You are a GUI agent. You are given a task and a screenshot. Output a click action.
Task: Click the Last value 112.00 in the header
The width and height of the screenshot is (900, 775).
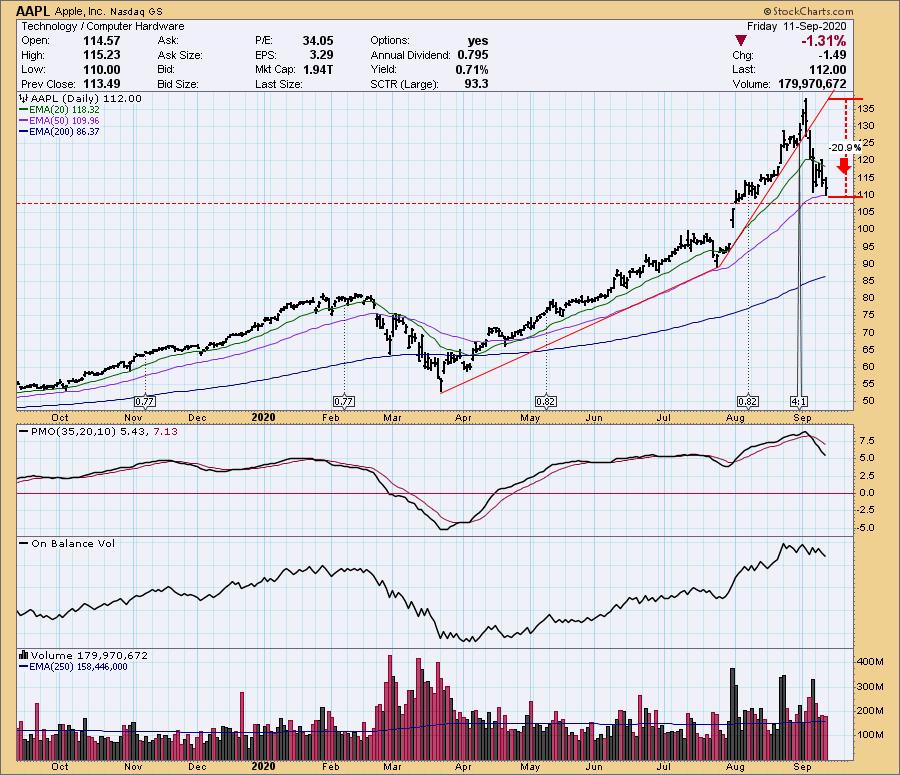828,69
